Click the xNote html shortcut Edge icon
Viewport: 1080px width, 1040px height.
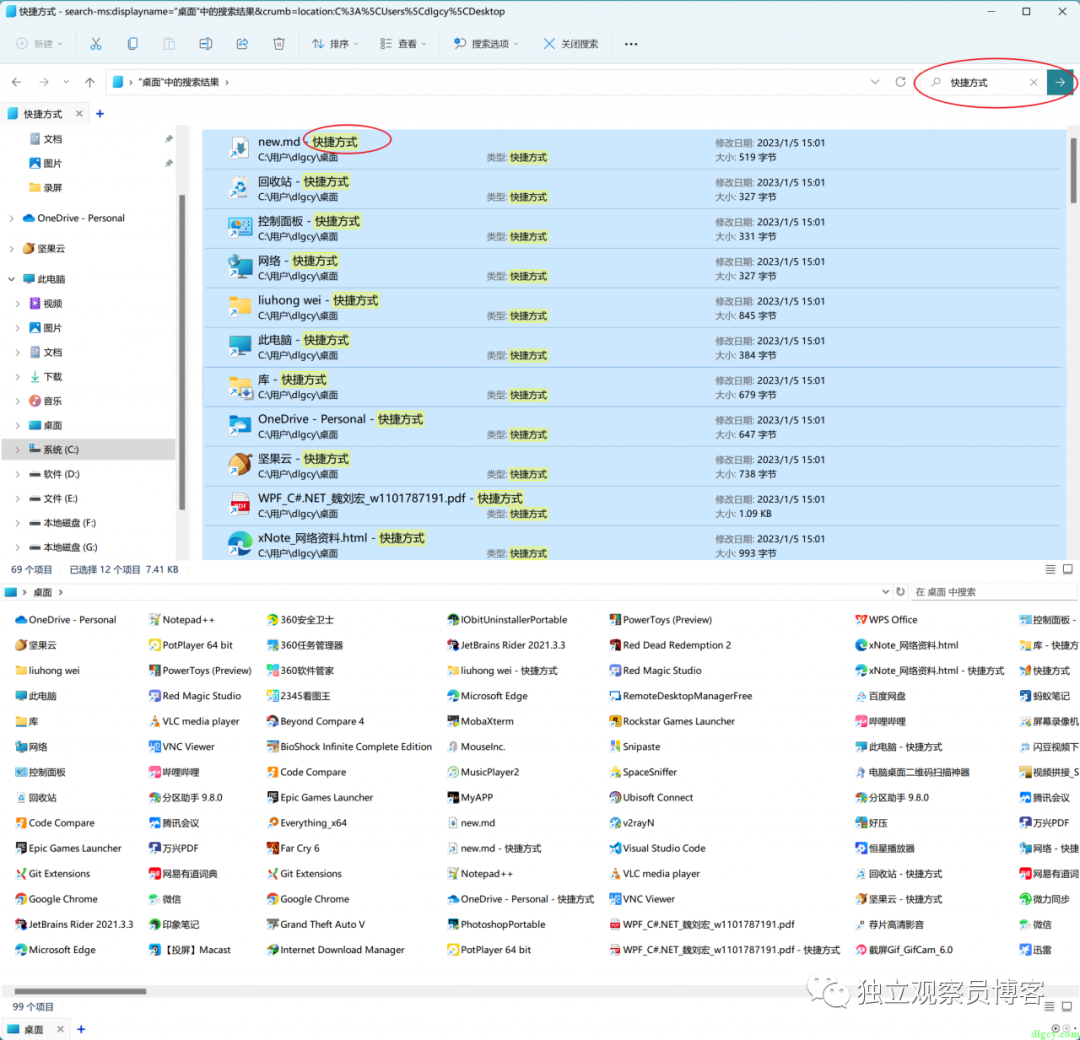click(240, 544)
